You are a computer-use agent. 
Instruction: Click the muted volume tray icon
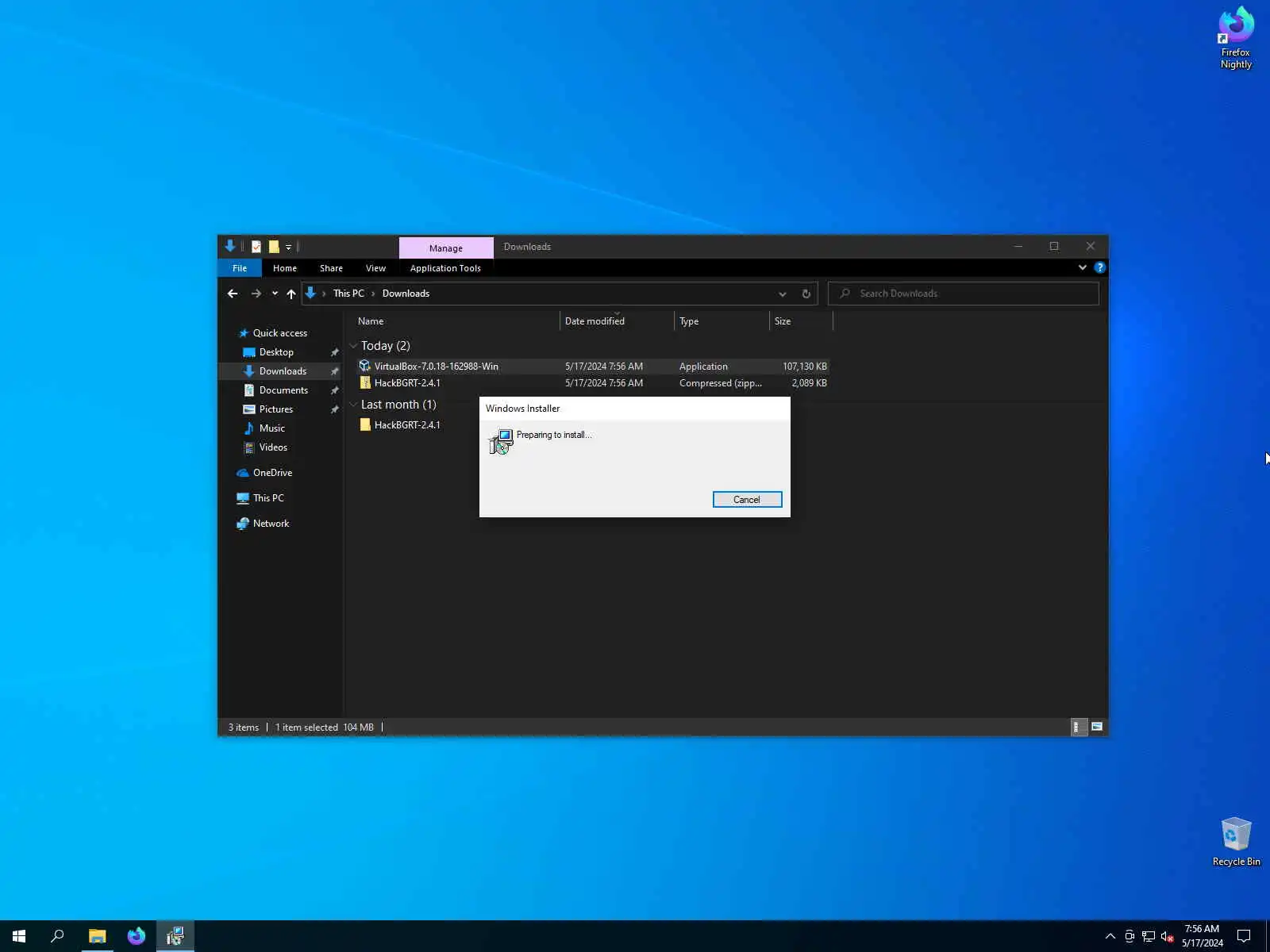coord(1168,936)
